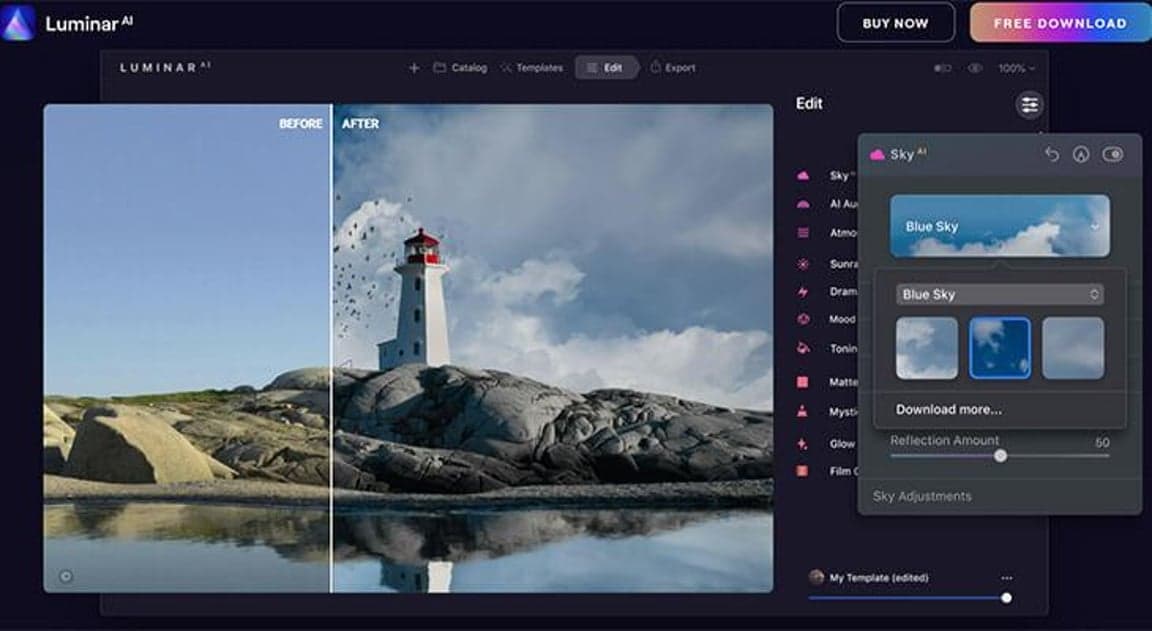Open the Export tab
Viewport: 1152px width, 631px height.
[x=673, y=68]
